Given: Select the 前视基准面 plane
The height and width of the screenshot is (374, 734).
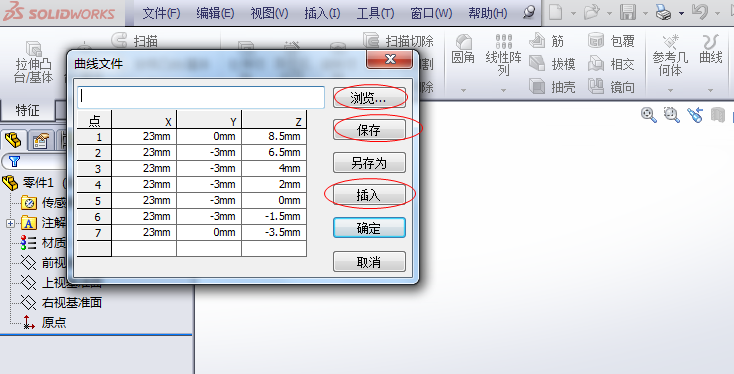Looking at the screenshot, I should pyautogui.click(x=43, y=263).
